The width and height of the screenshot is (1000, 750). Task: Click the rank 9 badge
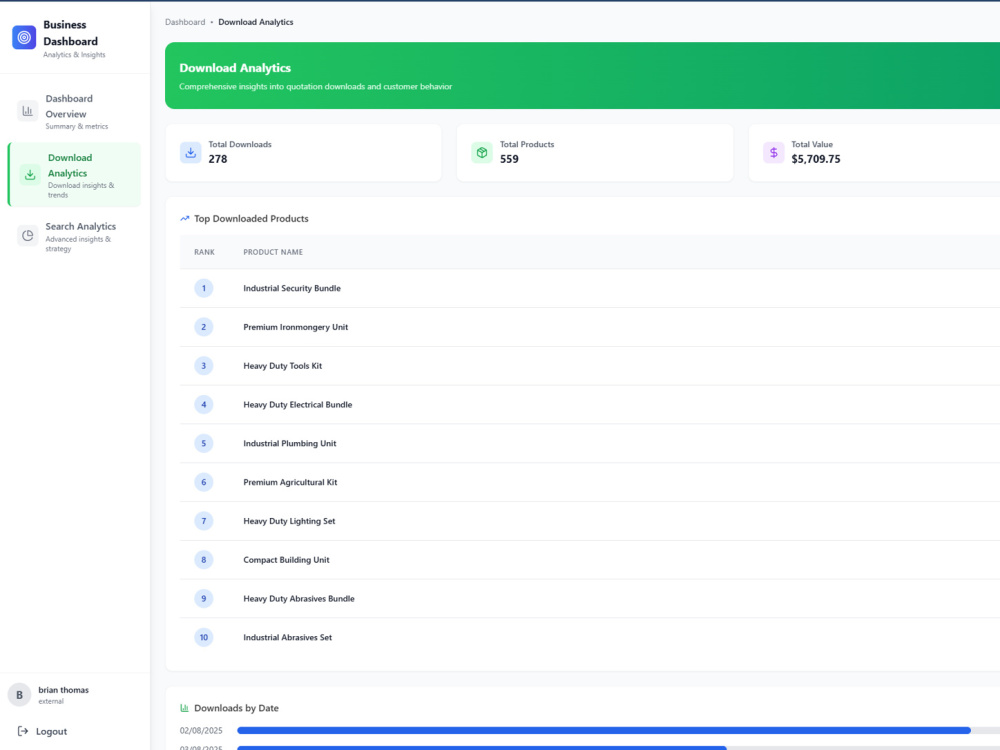(x=204, y=598)
